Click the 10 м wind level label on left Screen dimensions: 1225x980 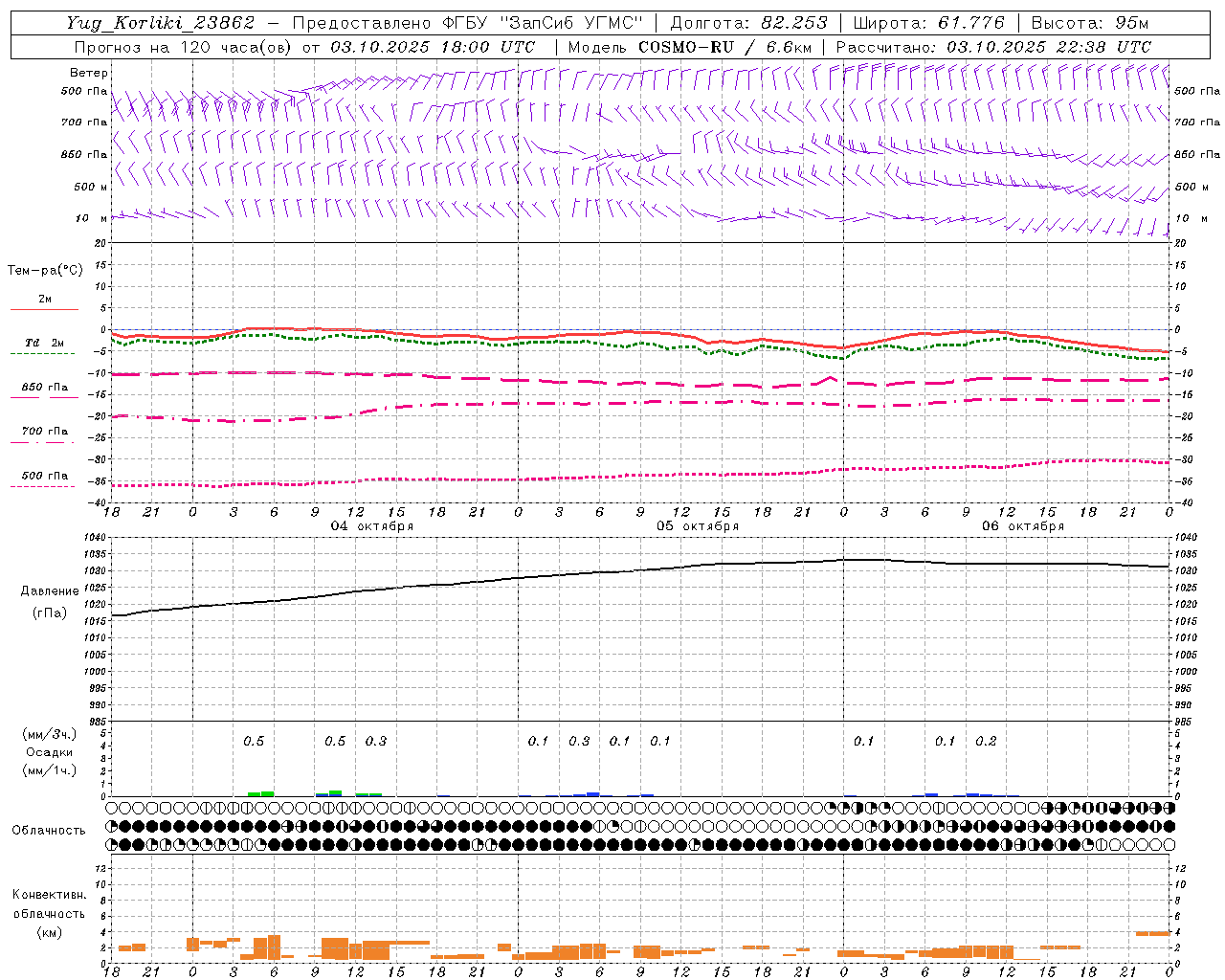pos(92,219)
